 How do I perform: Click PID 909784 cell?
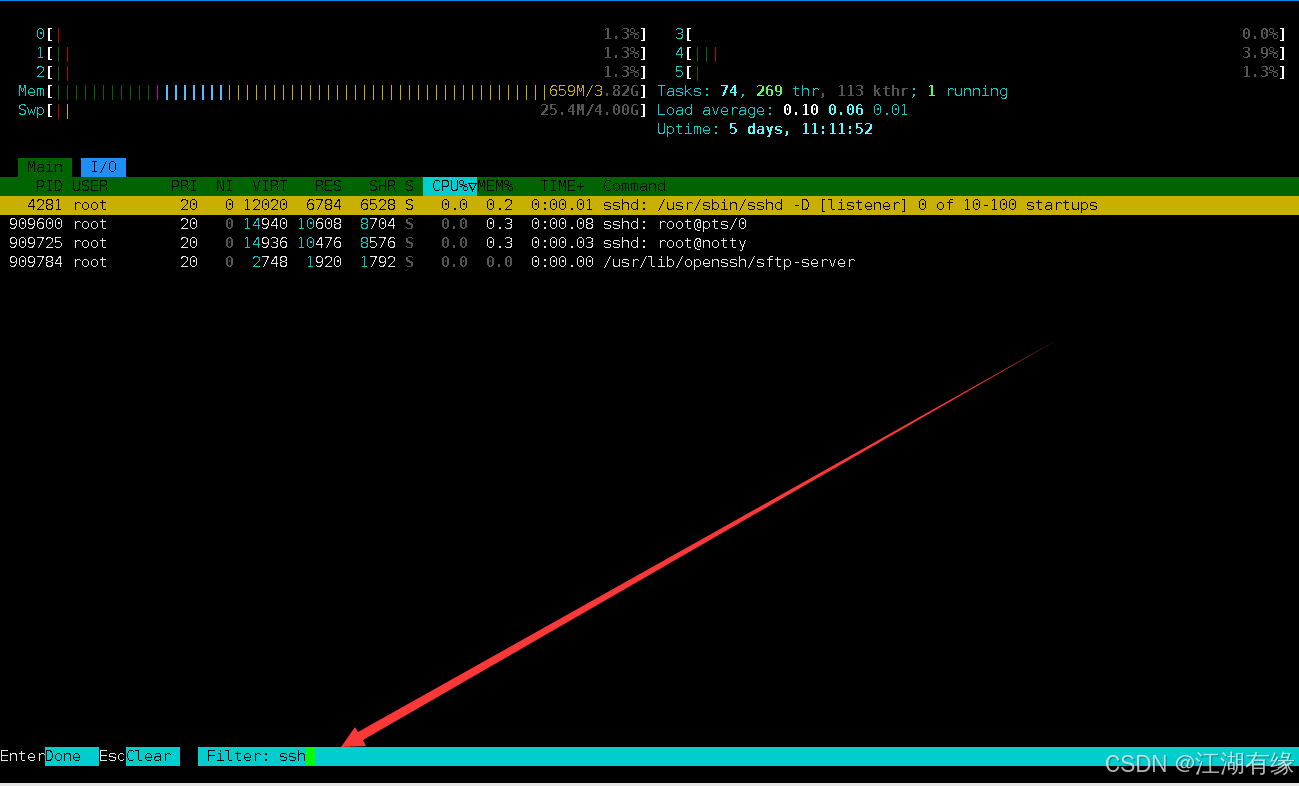click(35, 262)
